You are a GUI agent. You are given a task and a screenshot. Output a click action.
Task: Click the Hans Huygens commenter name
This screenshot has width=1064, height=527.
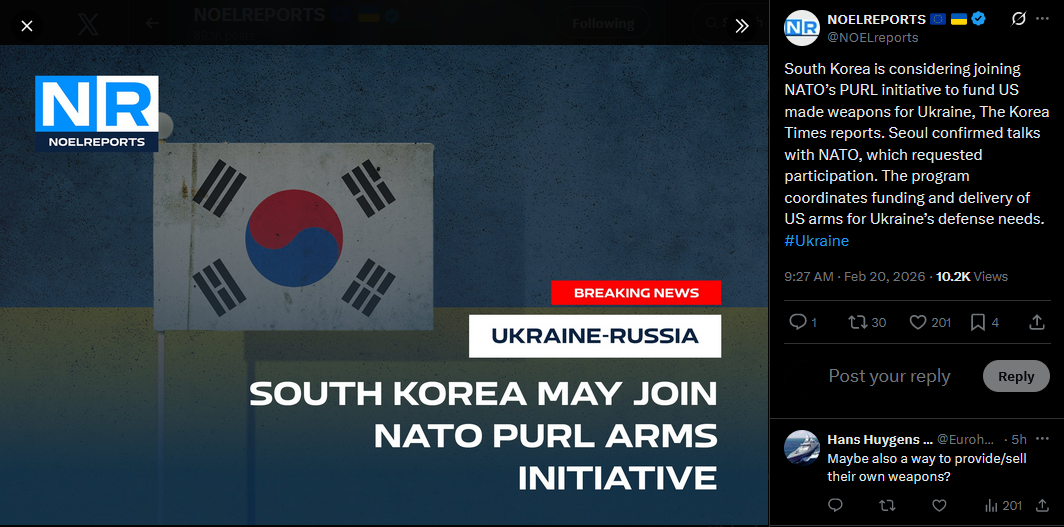point(879,440)
